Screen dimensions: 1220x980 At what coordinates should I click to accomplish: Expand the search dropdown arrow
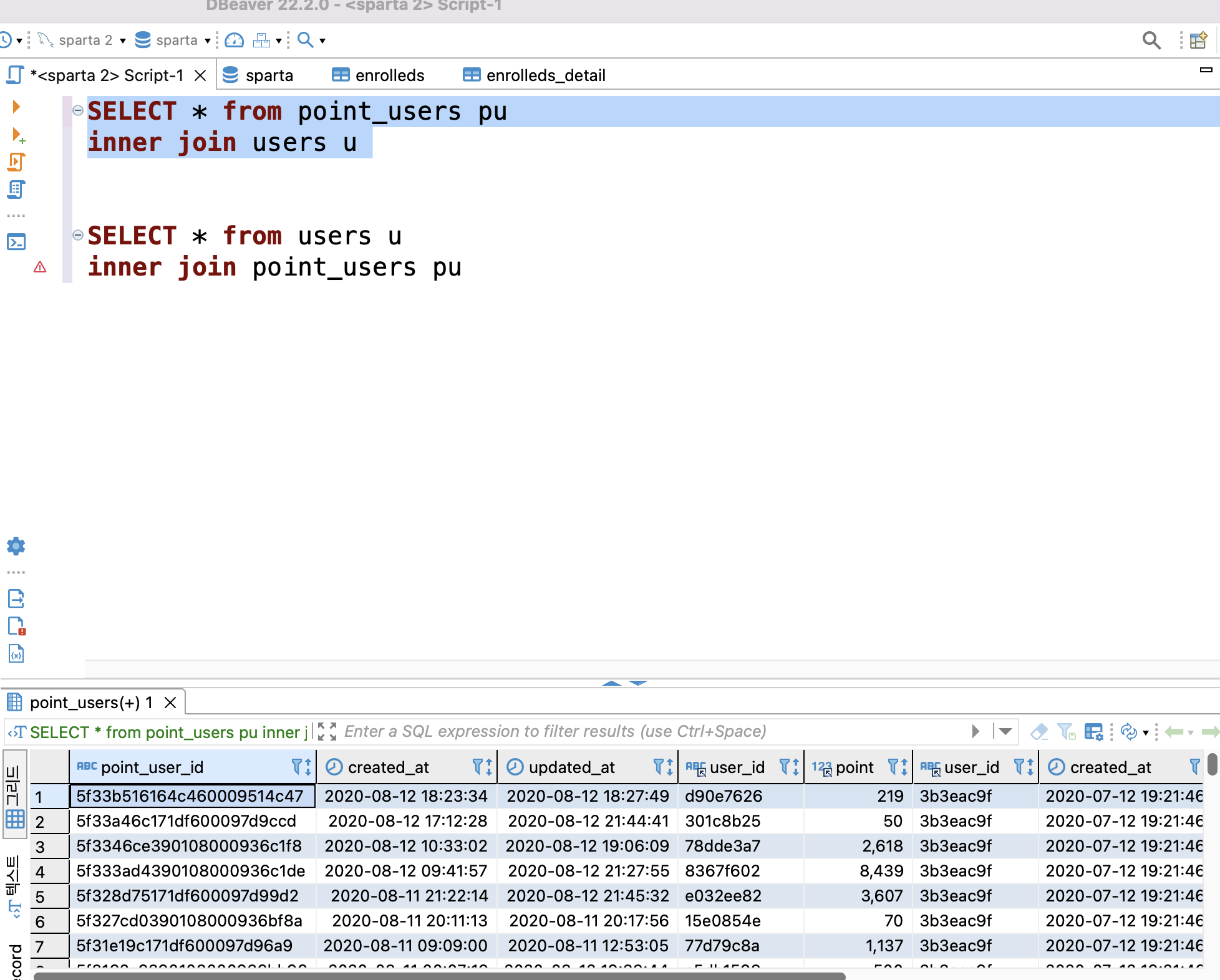point(322,41)
